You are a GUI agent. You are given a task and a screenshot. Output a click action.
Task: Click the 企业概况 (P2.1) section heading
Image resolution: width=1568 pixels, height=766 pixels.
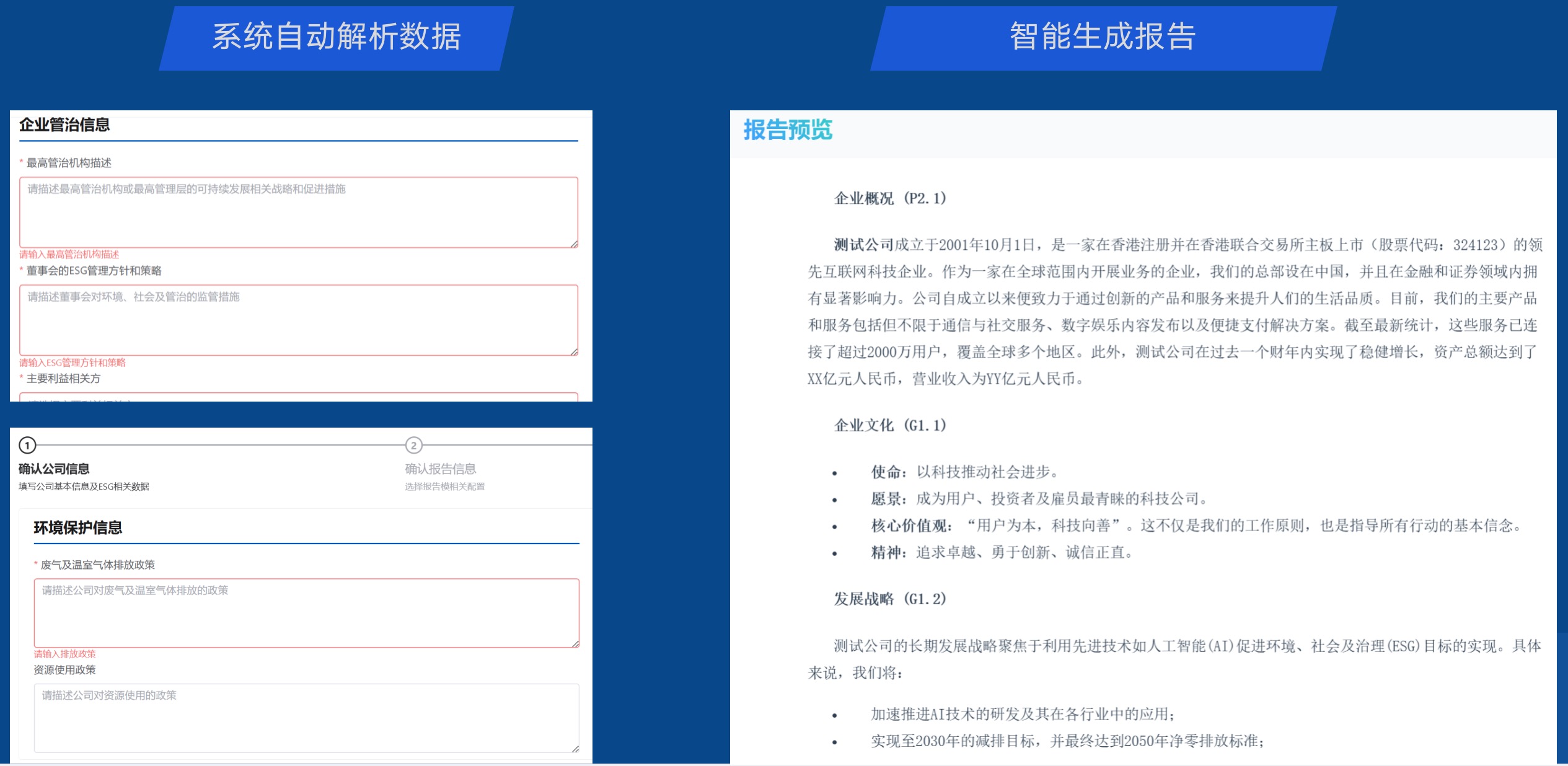coord(889,198)
